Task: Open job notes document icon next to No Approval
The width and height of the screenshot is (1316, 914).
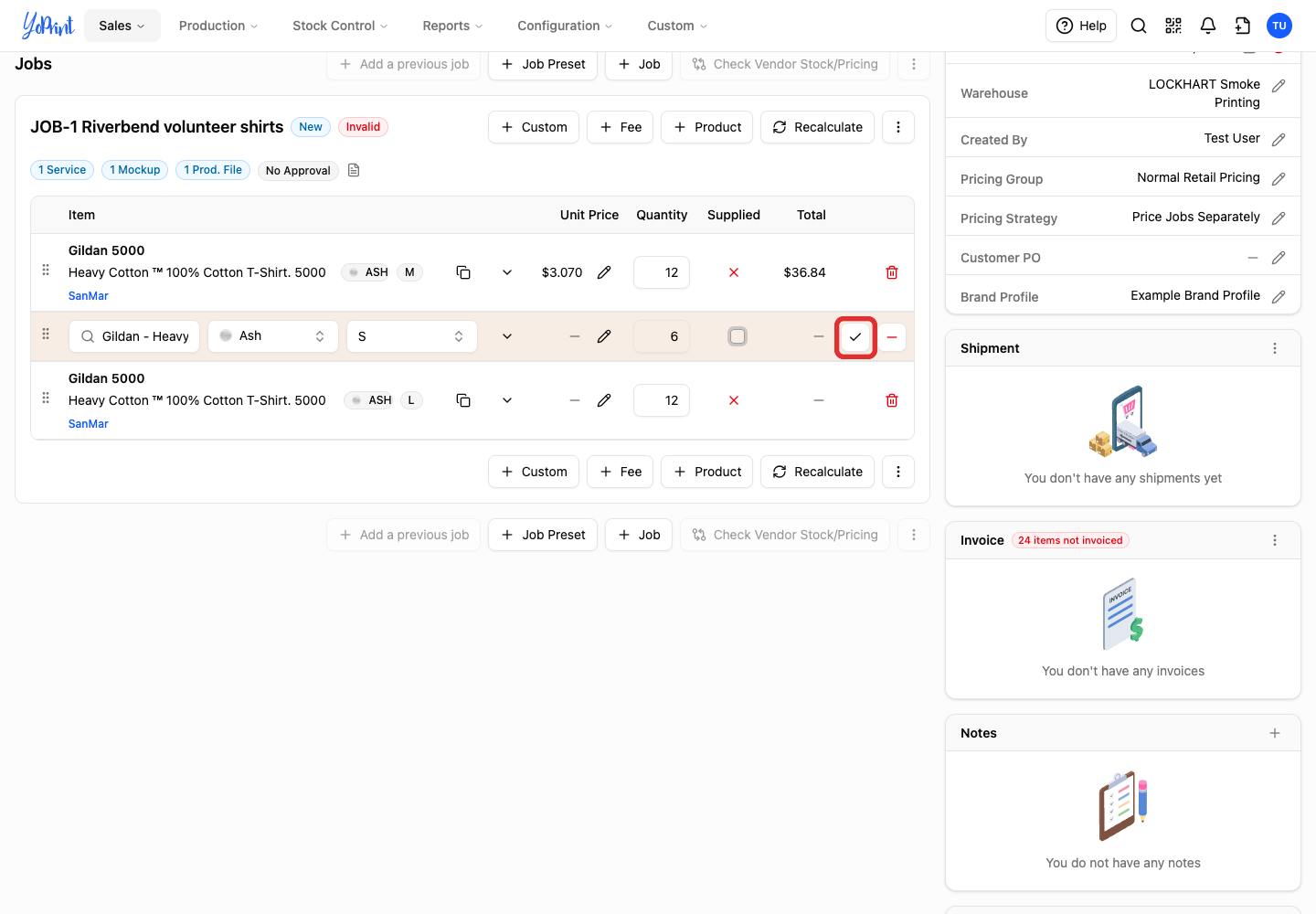Action: point(354,170)
